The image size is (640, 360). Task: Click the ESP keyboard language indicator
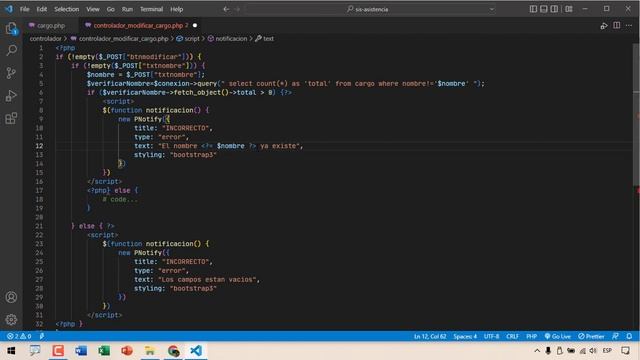tap(607, 351)
